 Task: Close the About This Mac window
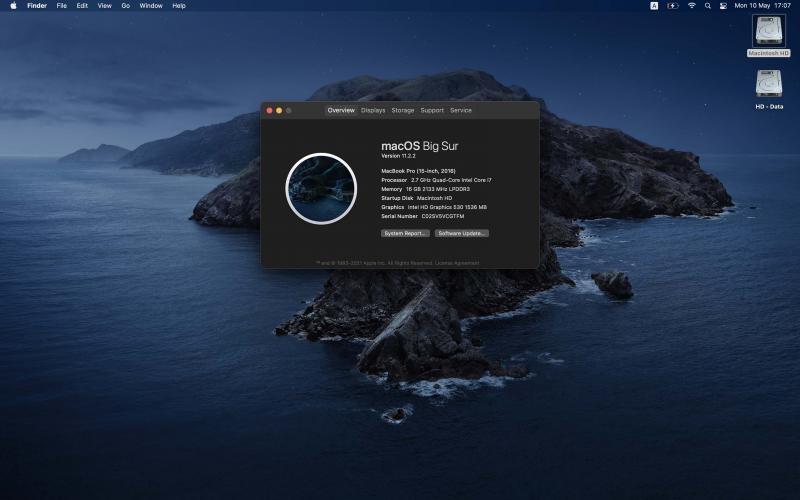tap(269, 110)
